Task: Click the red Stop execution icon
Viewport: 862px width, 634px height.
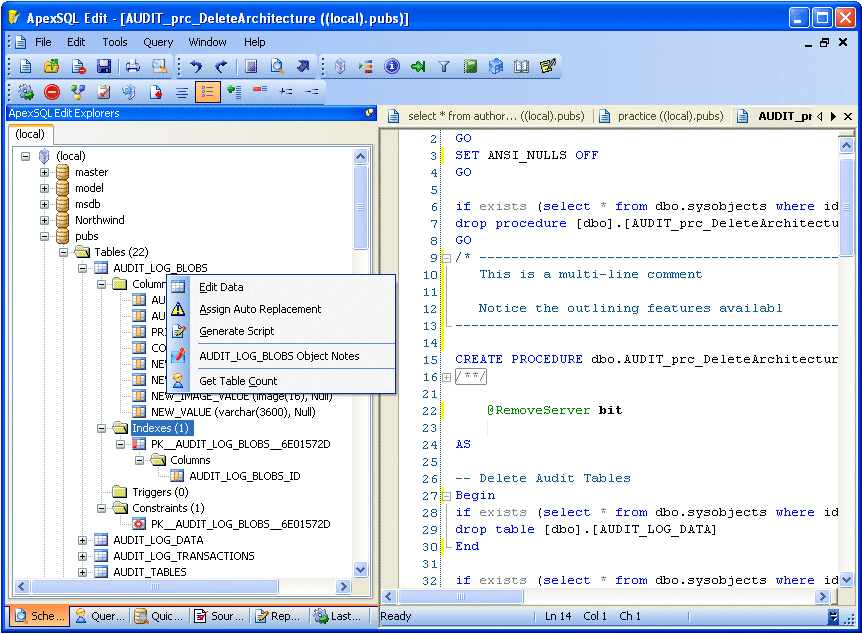Action: point(52,92)
